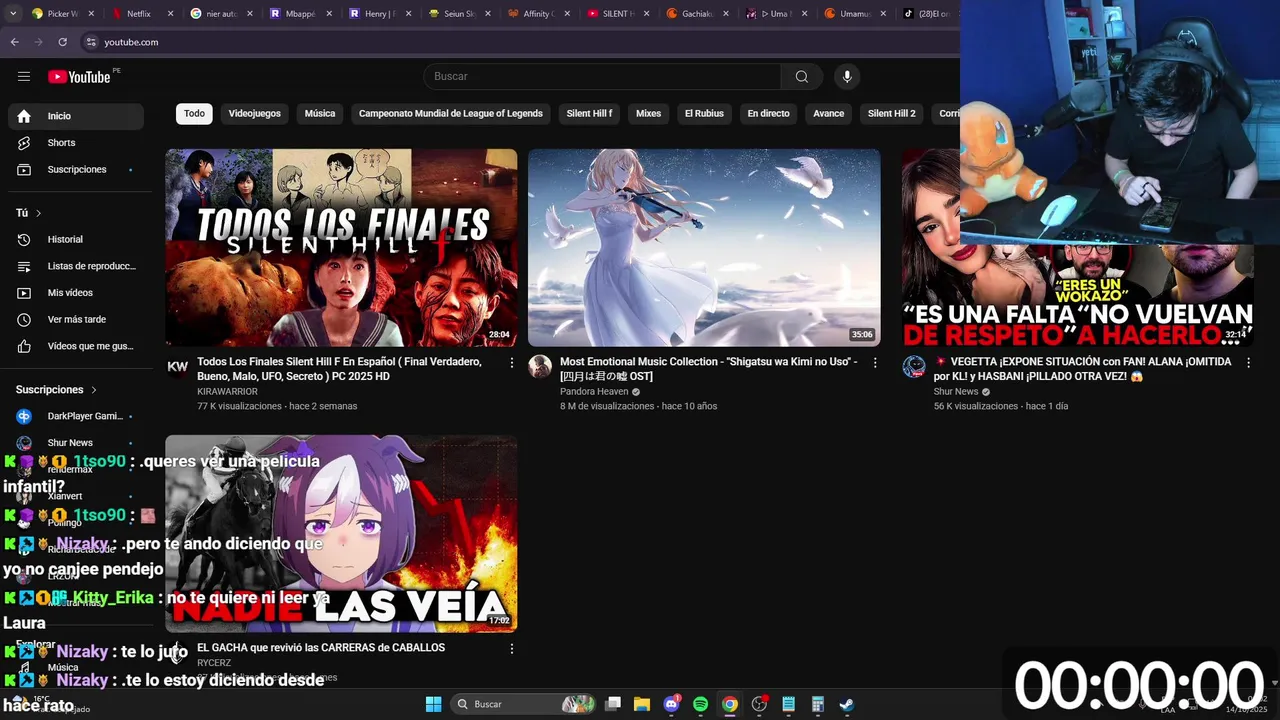Viewport: 1280px width, 720px height.
Task: Go to Inicio in sidebar
Action: point(76,116)
